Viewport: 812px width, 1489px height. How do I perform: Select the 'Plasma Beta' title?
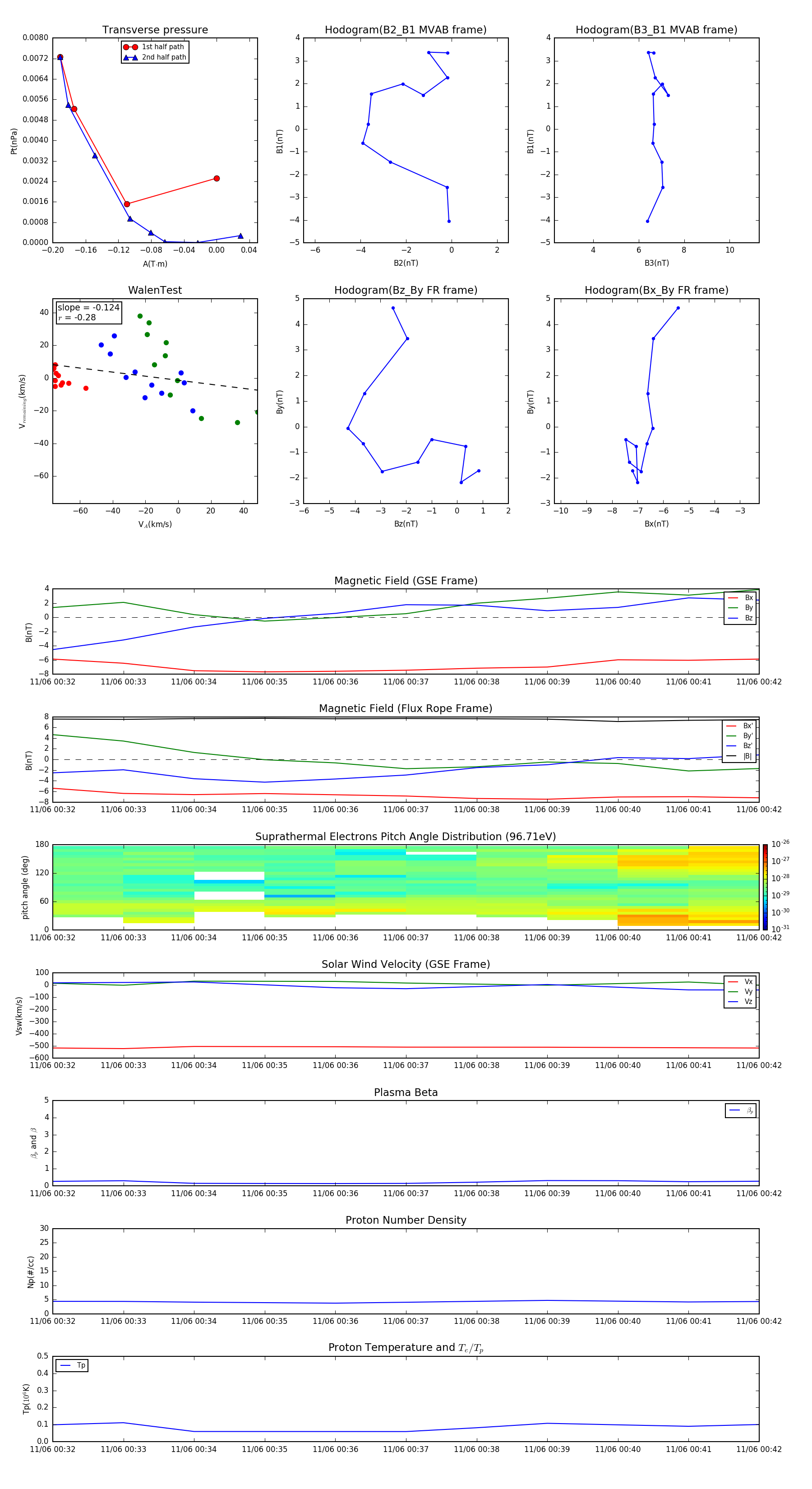406,1092
